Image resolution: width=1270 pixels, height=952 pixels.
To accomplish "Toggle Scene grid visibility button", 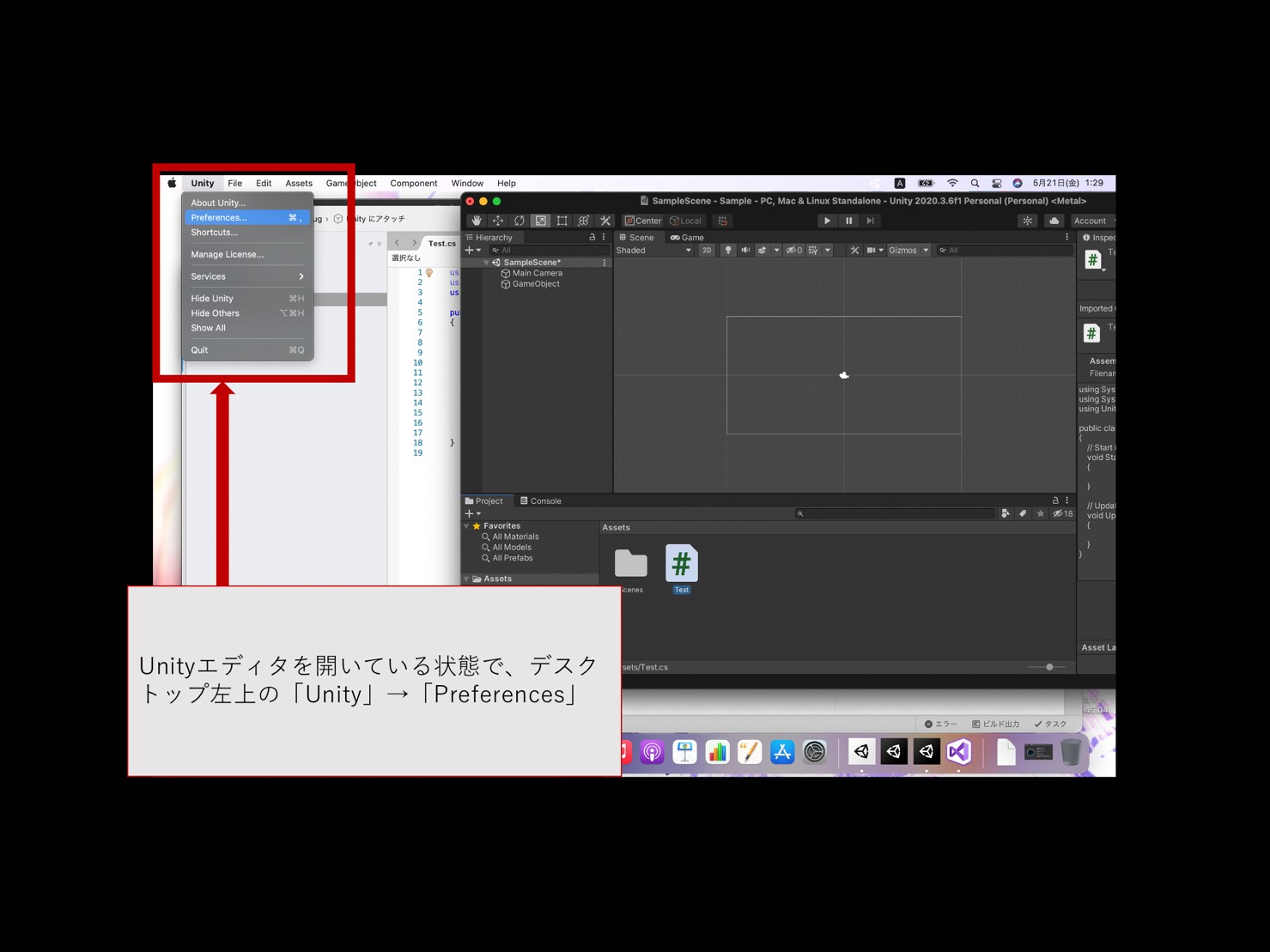I will (813, 251).
